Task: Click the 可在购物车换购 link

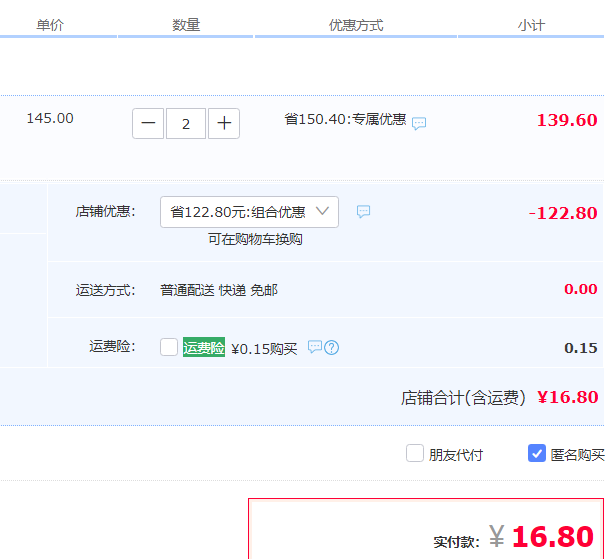Action: tap(255, 240)
